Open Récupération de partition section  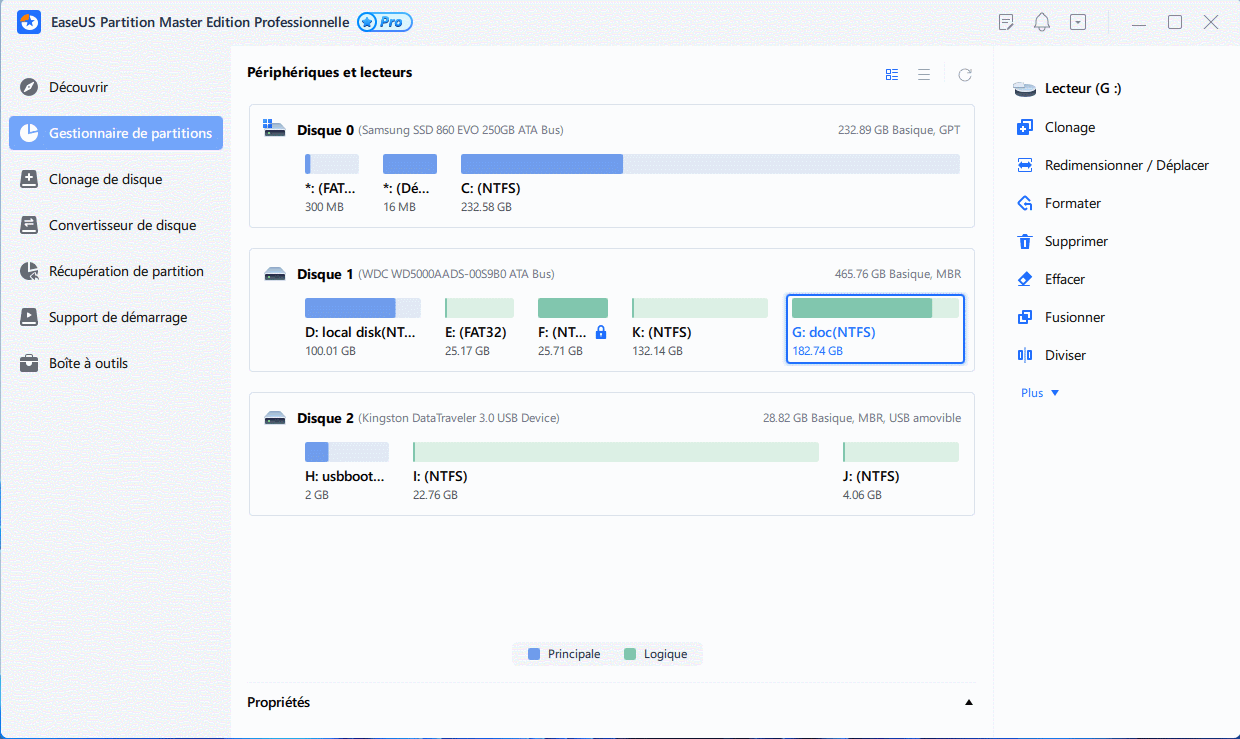[126, 271]
